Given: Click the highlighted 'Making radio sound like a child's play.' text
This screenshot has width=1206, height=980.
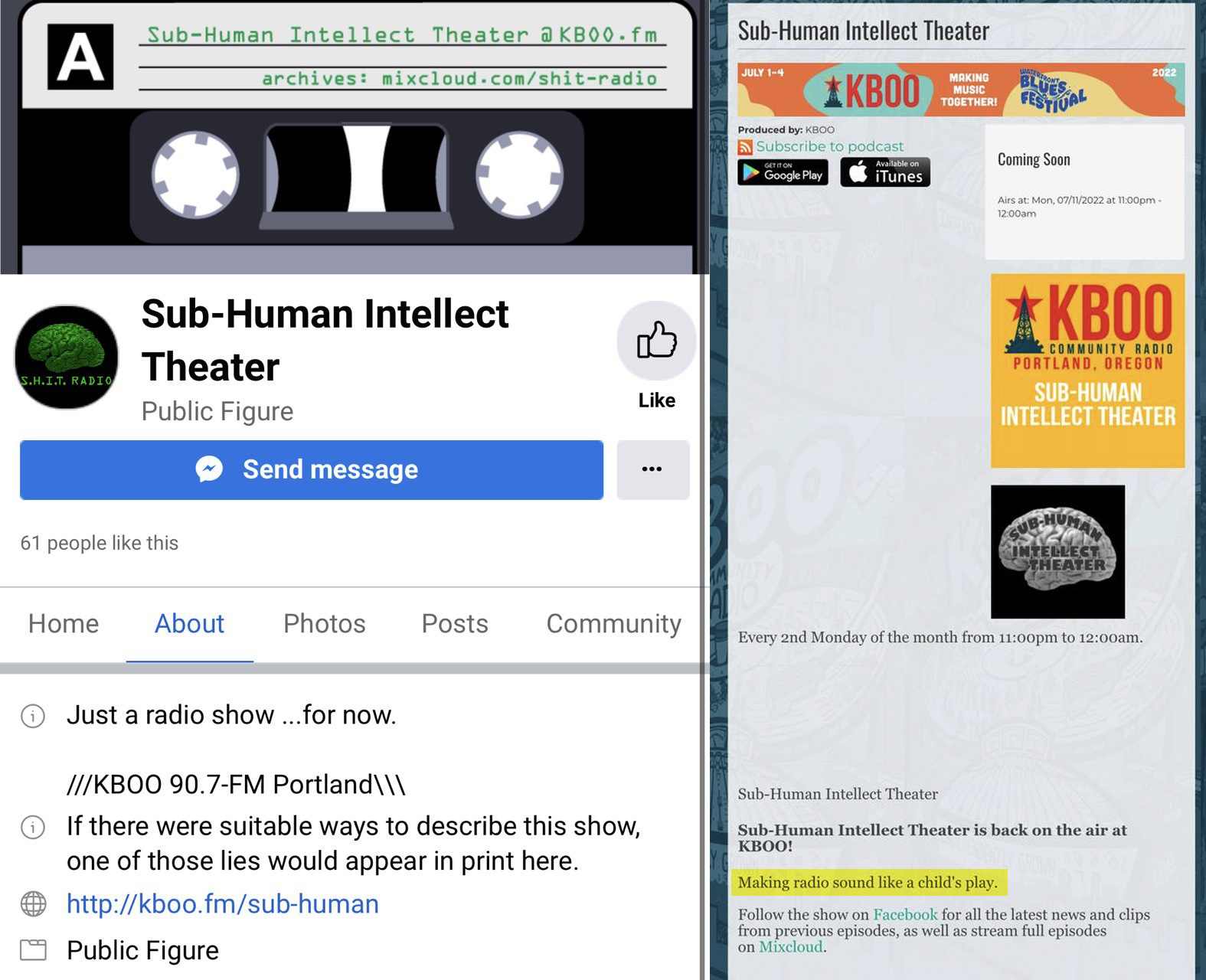Looking at the screenshot, I should tap(868, 883).
